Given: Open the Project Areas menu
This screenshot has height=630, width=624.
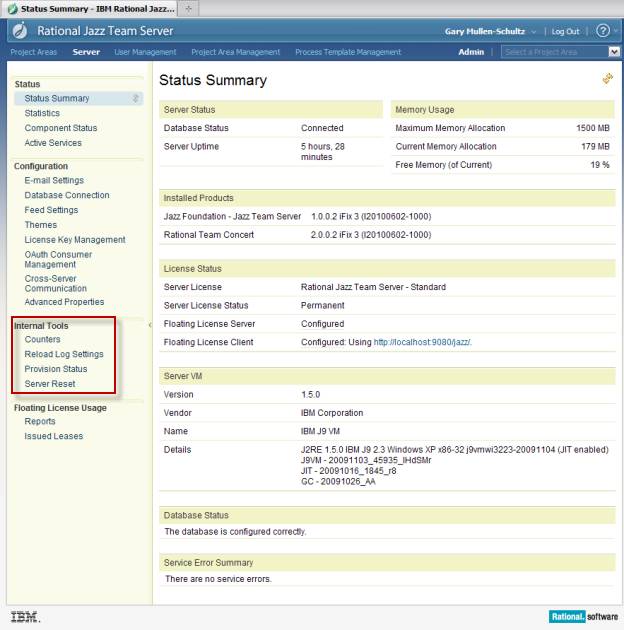Looking at the screenshot, I should (x=34, y=52).
